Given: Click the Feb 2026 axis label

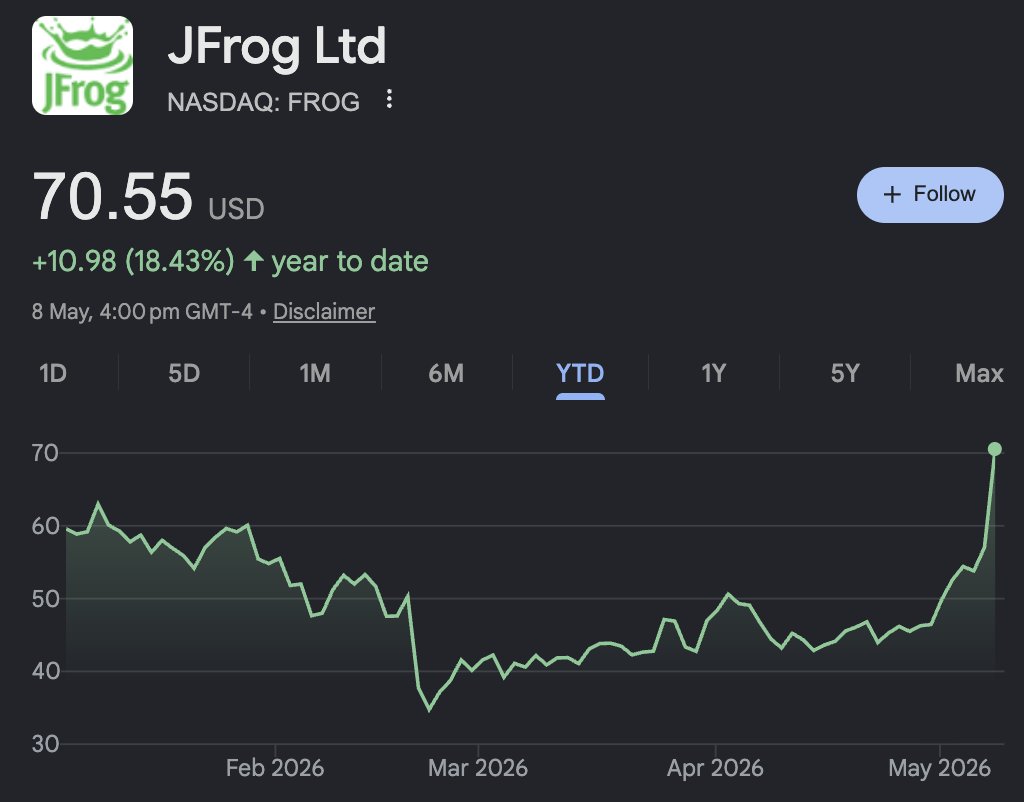Looking at the screenshot, I should pyautogui.click(x=275, y=767).
